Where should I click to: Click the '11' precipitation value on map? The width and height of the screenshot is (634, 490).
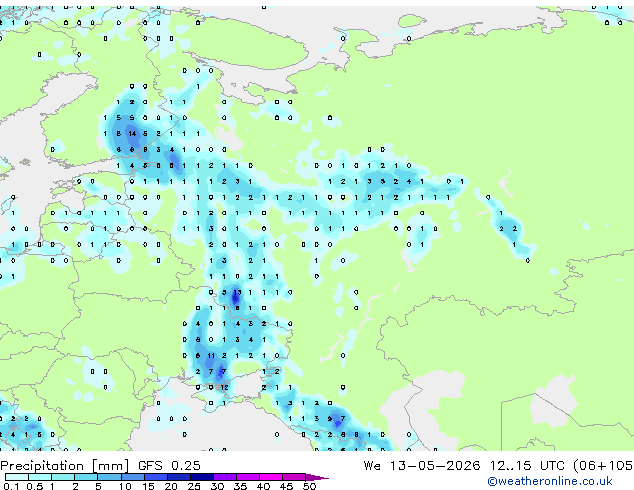coord(211,356)
